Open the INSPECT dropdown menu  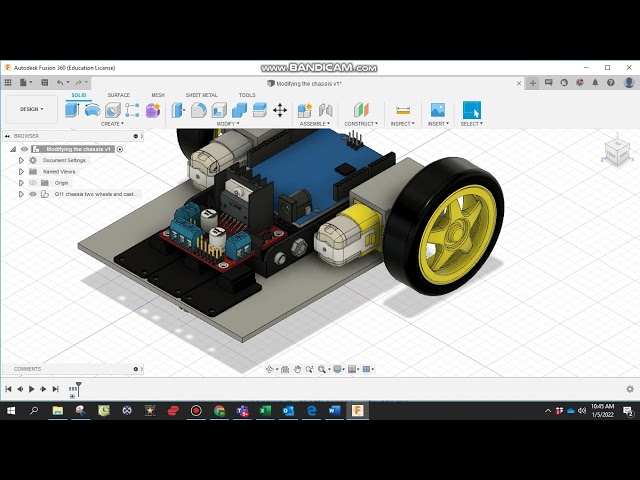[402, 124]
